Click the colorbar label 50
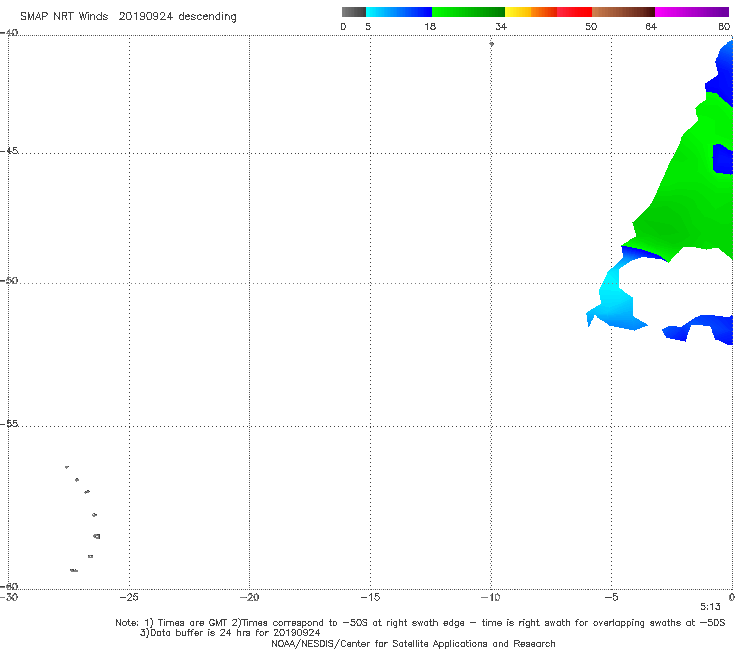 [591, 27]
